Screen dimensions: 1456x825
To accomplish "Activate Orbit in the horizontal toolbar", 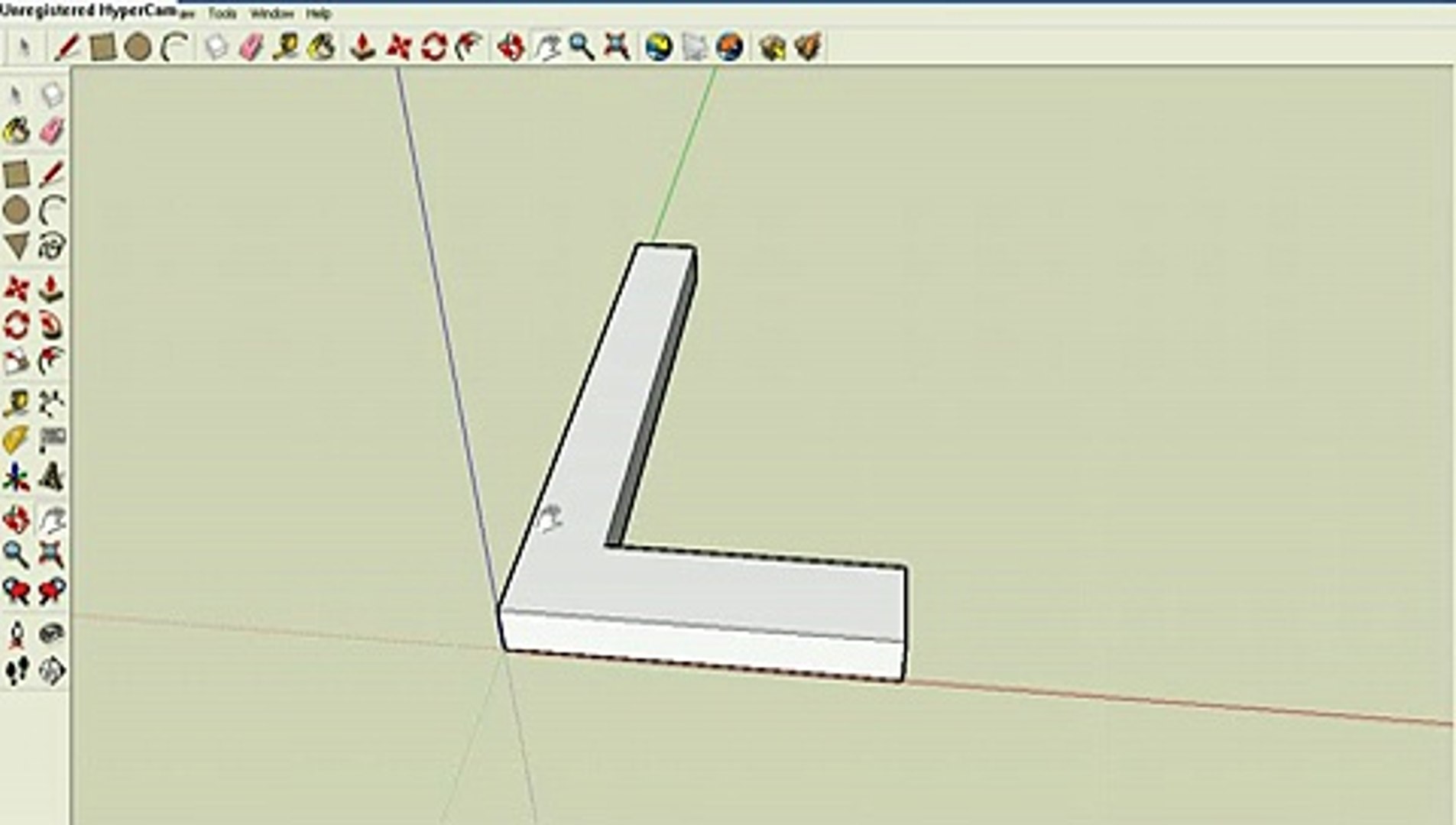I will 511,47.
